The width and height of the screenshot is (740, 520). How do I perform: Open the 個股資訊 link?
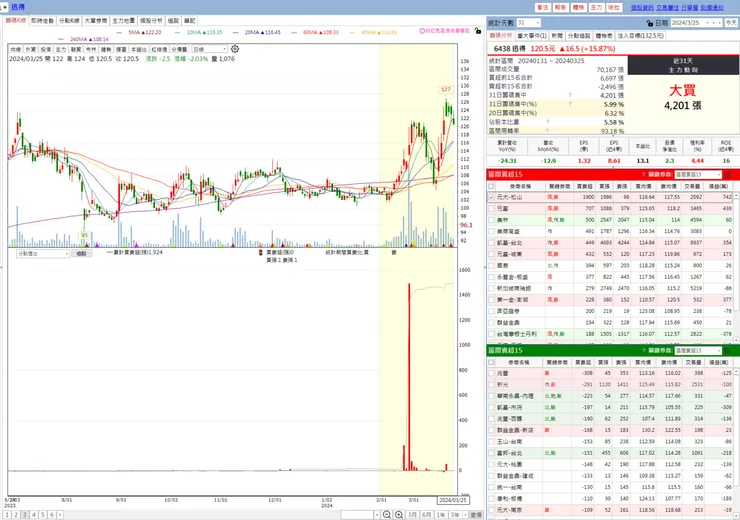click(x=642, y=8)
